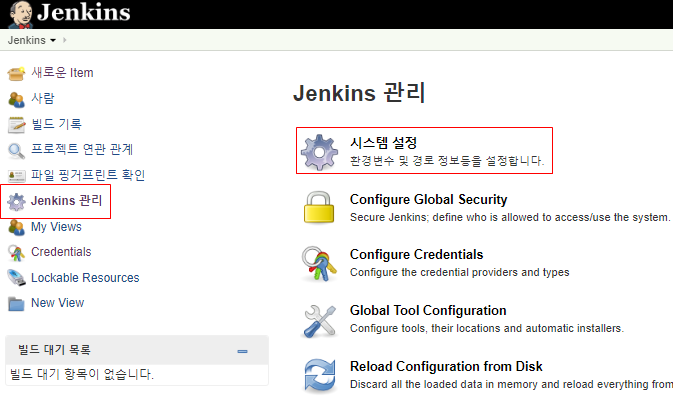
Task: Click the 사람 people icon
Action: tap(16, 99)
